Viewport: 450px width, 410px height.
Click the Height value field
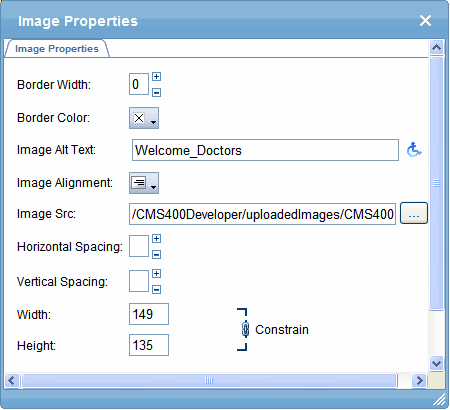(x=149, y=345)
